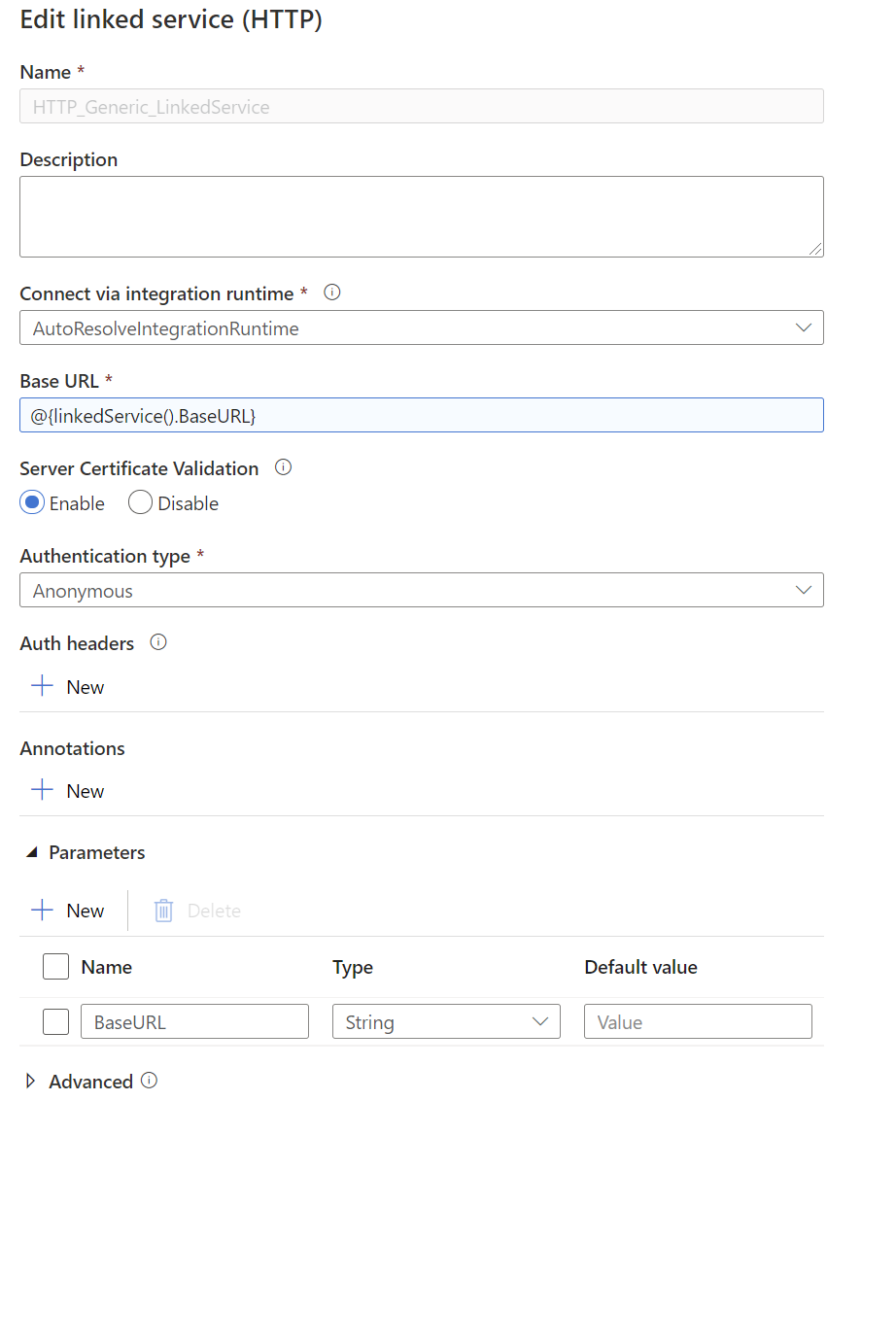Click plus icon to add new annotation
The width and height of the screenshot is (896, 1342).
tap(42, 790)
